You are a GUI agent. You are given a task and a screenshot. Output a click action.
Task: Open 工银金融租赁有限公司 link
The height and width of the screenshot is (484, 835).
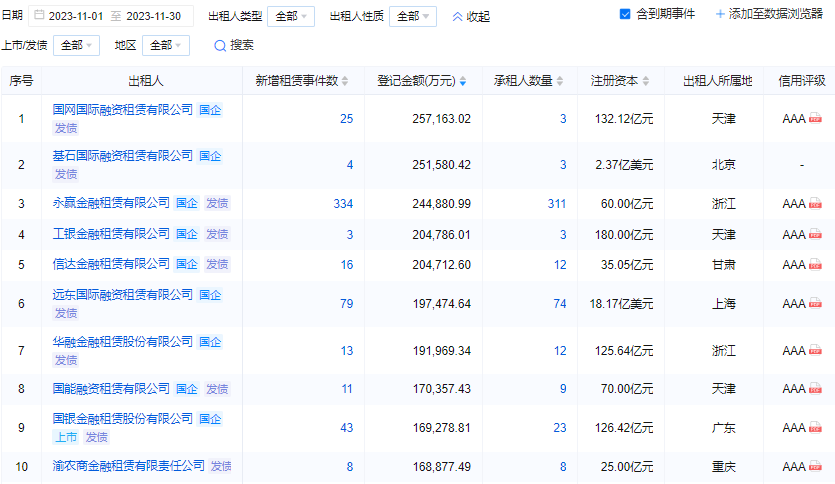tap(111, 234)
